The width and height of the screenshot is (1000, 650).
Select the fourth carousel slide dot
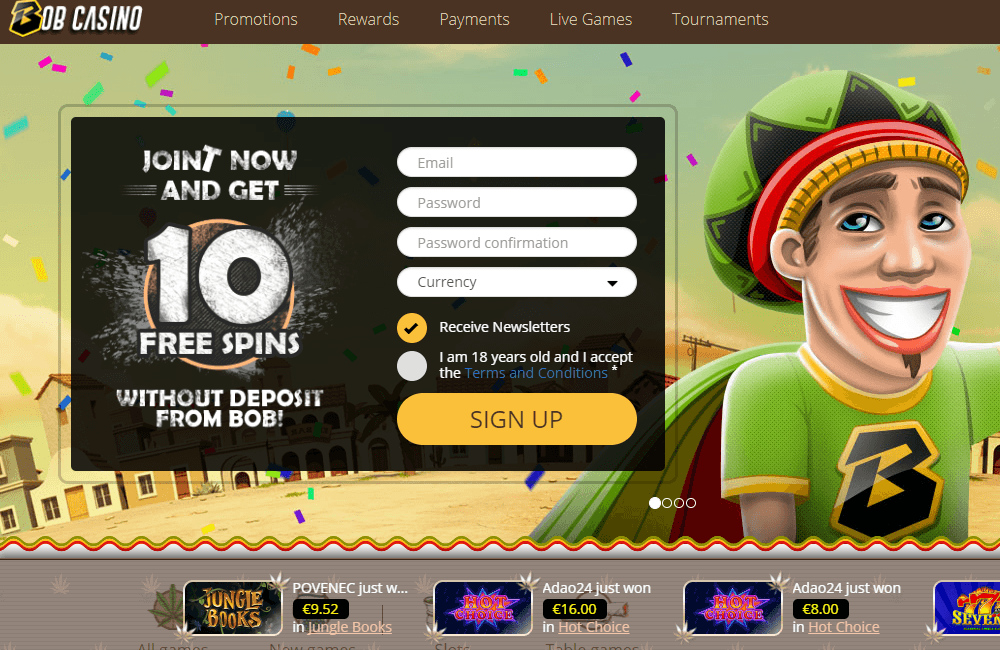click(x=691, y=503)
